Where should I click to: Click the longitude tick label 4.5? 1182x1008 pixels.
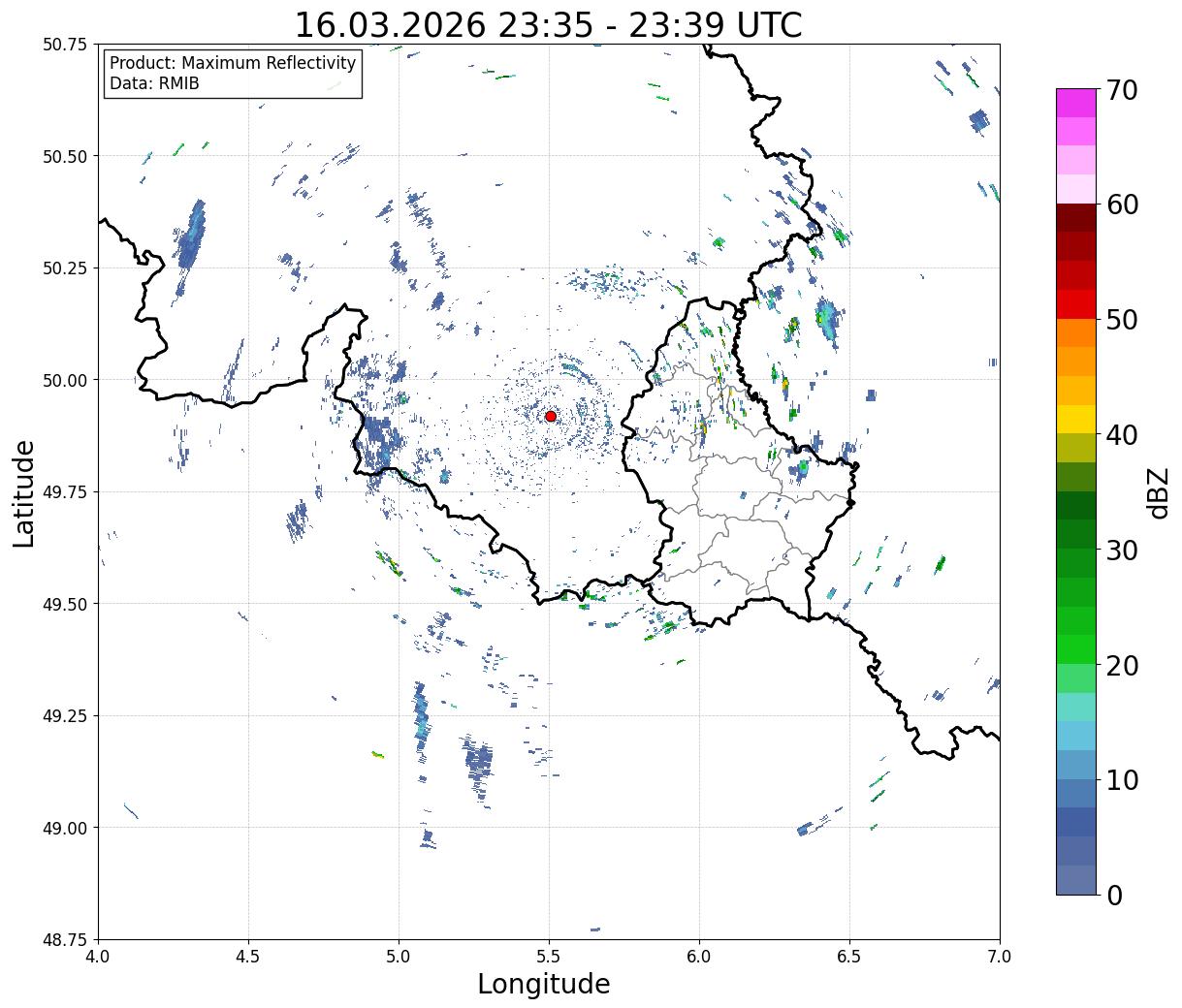pyautogui.click(x=248, y=956)
